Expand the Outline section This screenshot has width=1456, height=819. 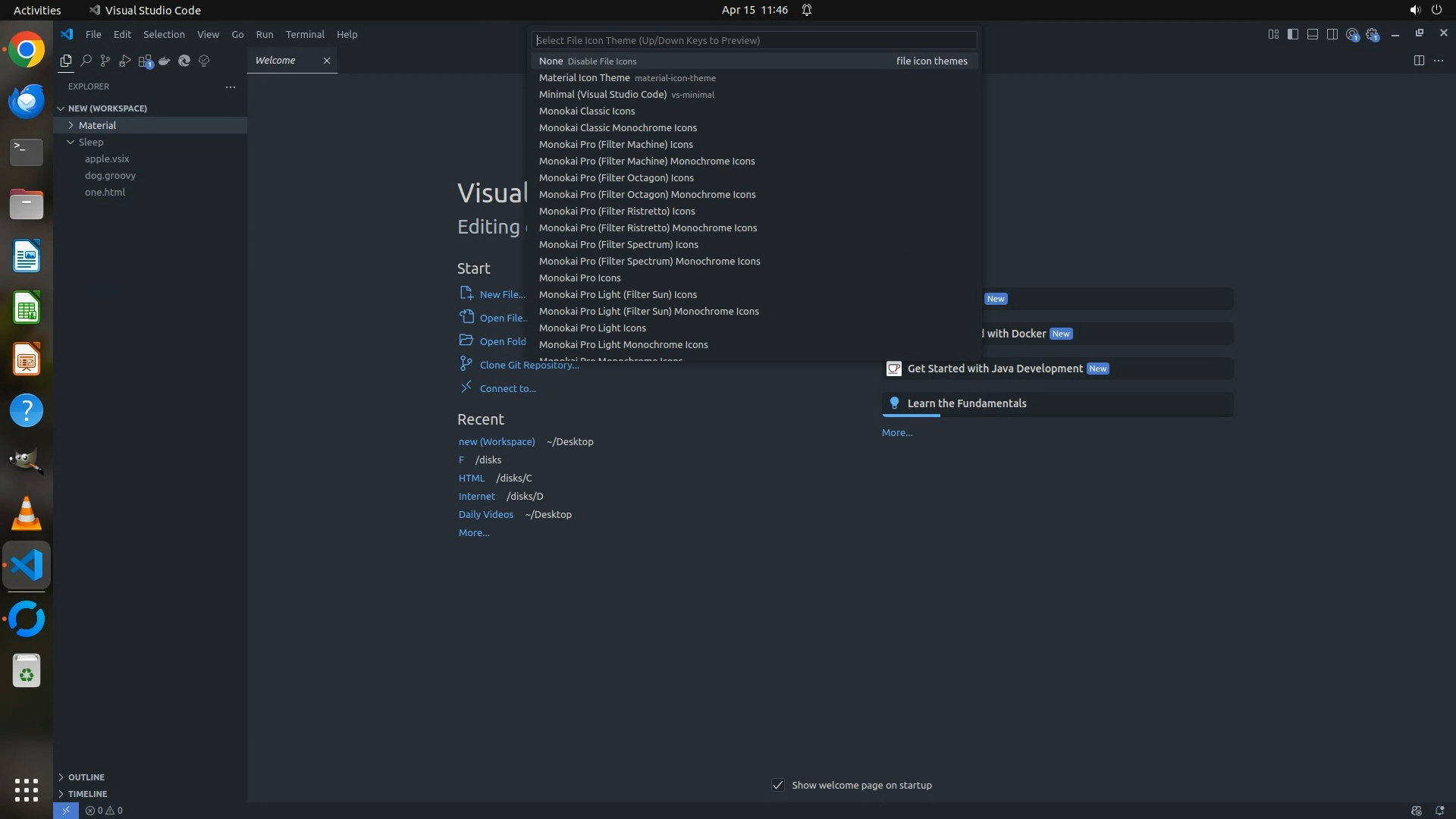[x=86, y=777]
